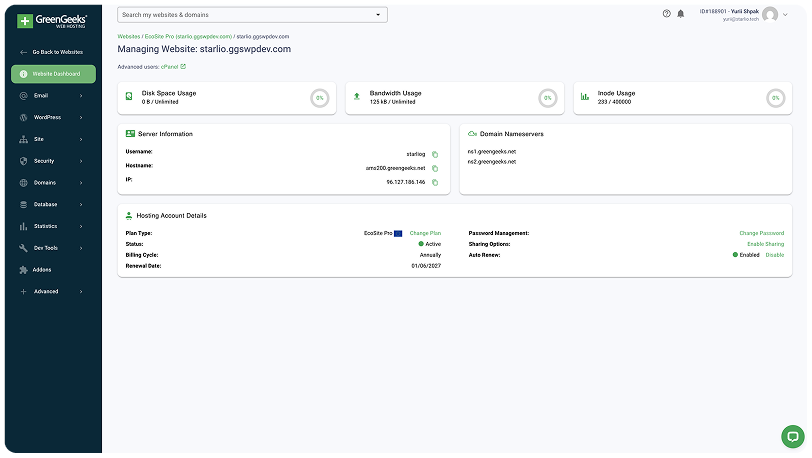Screen dimensions: 812x458
Task: Select Website Dashboard in sidebar
Action: (x=53, y=74)
